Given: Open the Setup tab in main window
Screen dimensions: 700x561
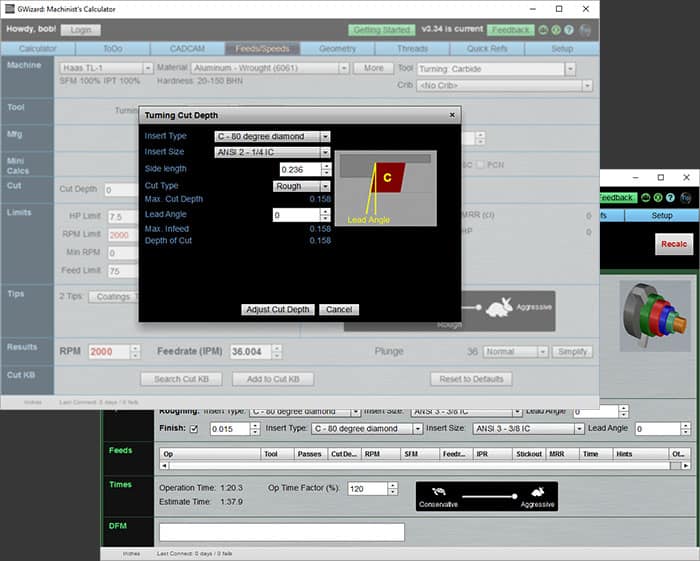Looking at the screenshot, I should tap(562, 49).
